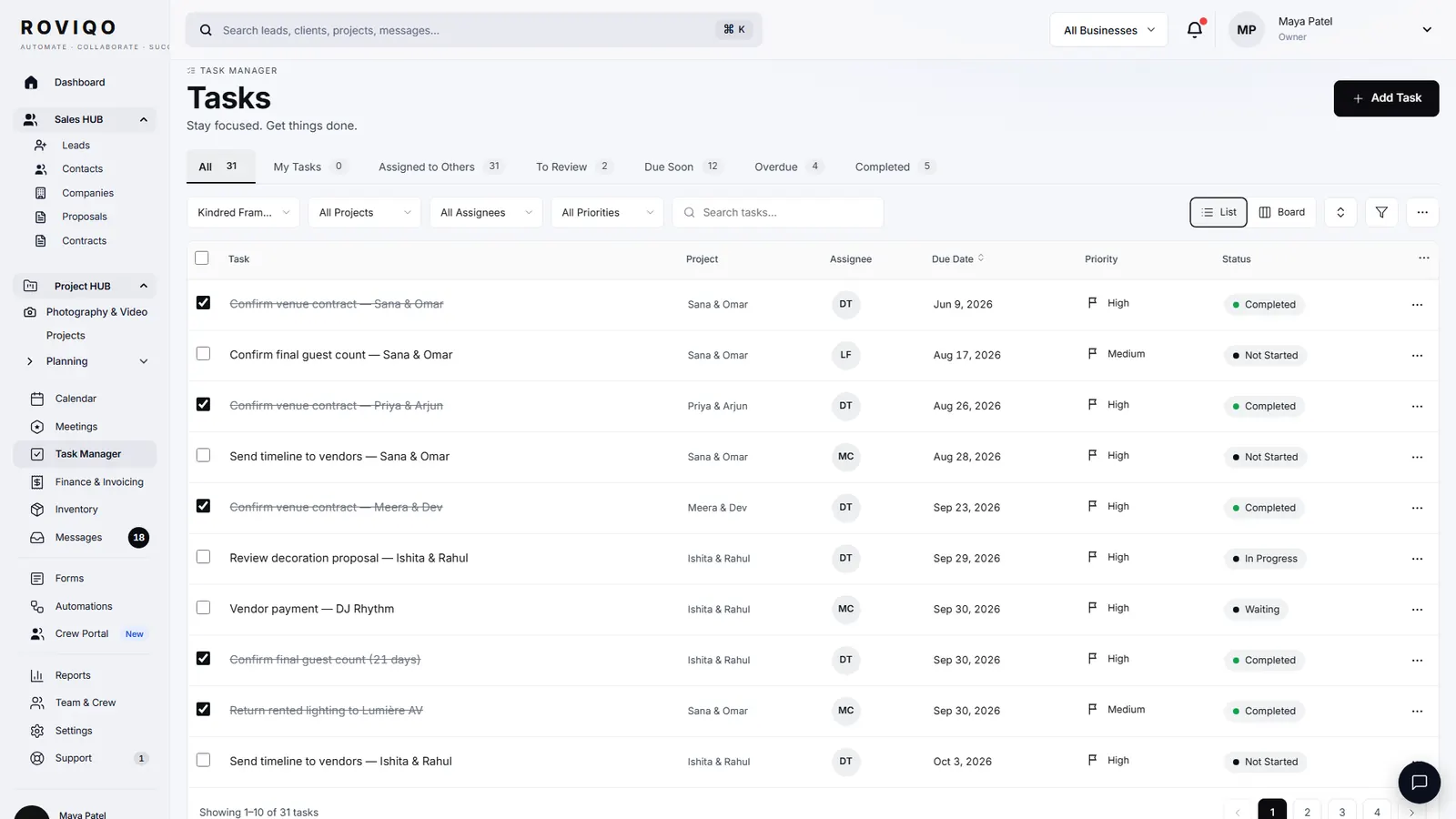Click the Support lifebuoy icon
The height and width of the screenshot is (819, 1456).
(x=37, y=758)
